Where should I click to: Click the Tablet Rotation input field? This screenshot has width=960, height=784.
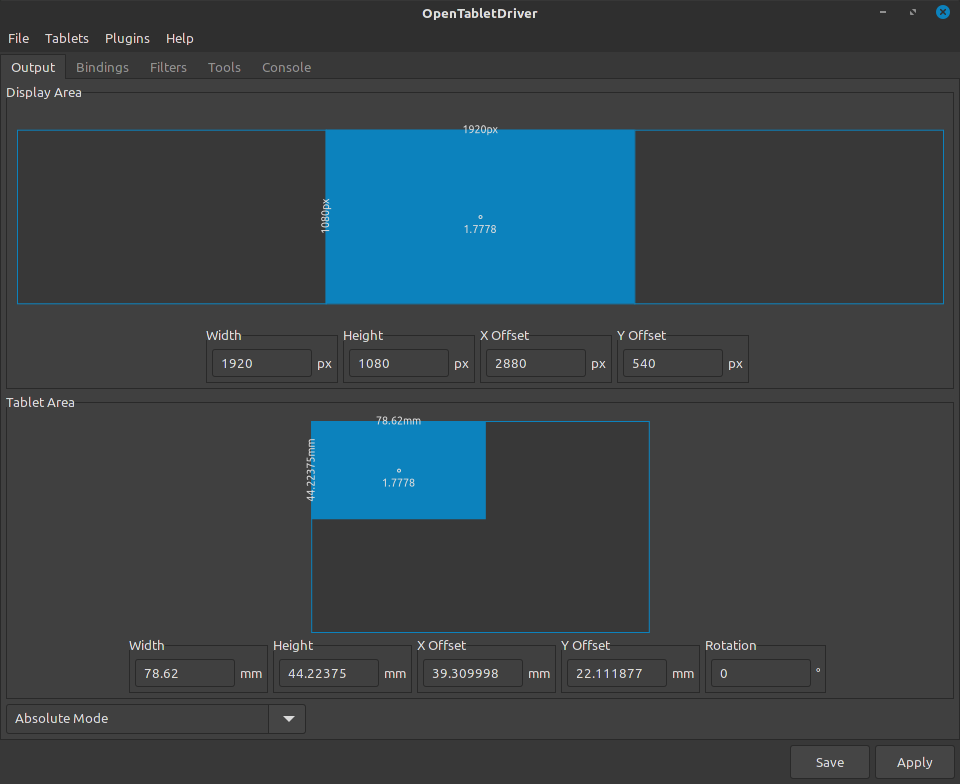pyautogui.click(x=761, y=673)
